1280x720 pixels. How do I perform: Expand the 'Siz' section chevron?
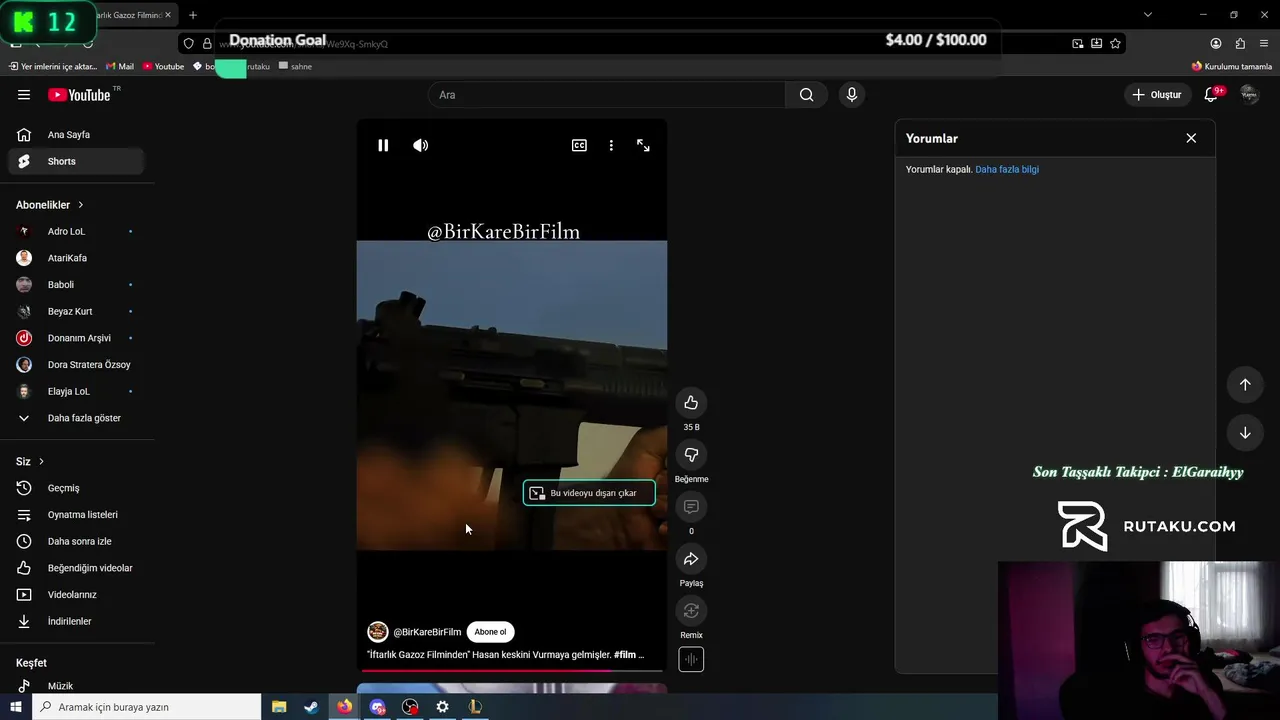(x=41, y=462)
